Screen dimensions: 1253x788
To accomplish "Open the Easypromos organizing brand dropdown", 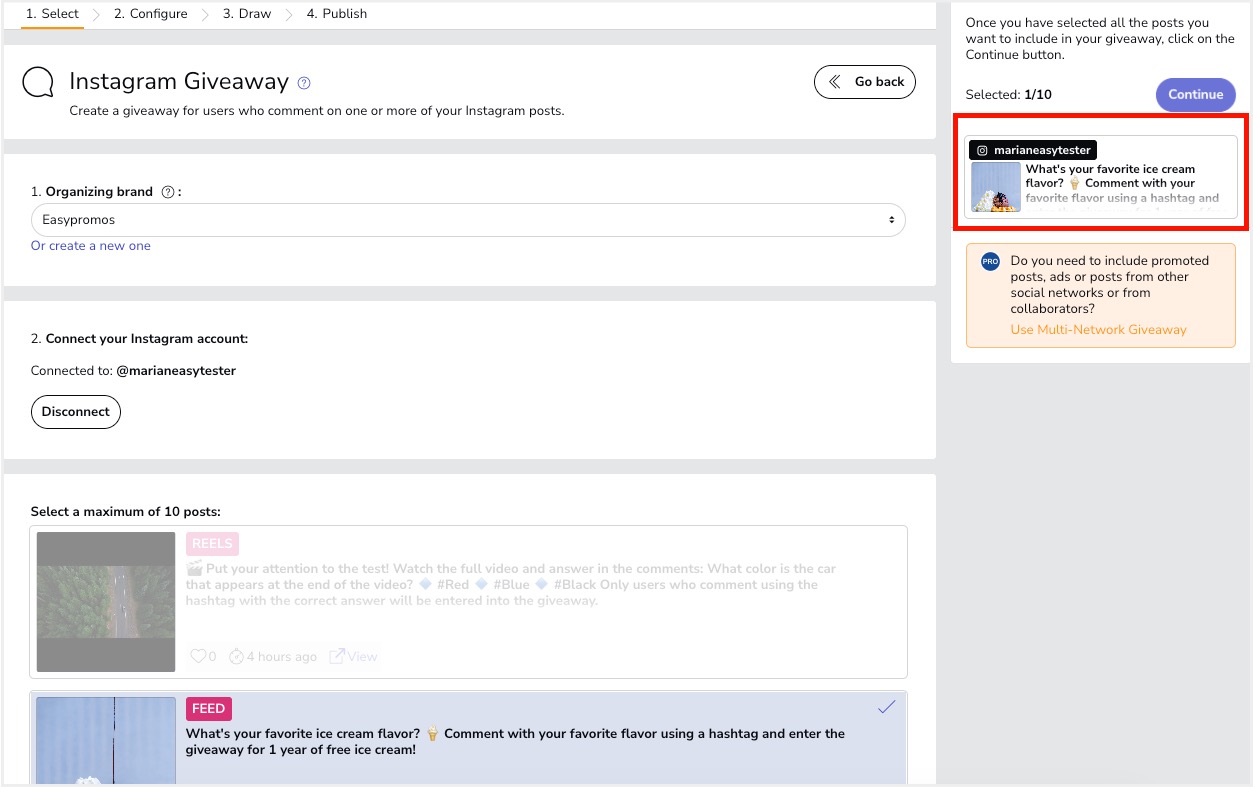I will (x=468, y=220).
